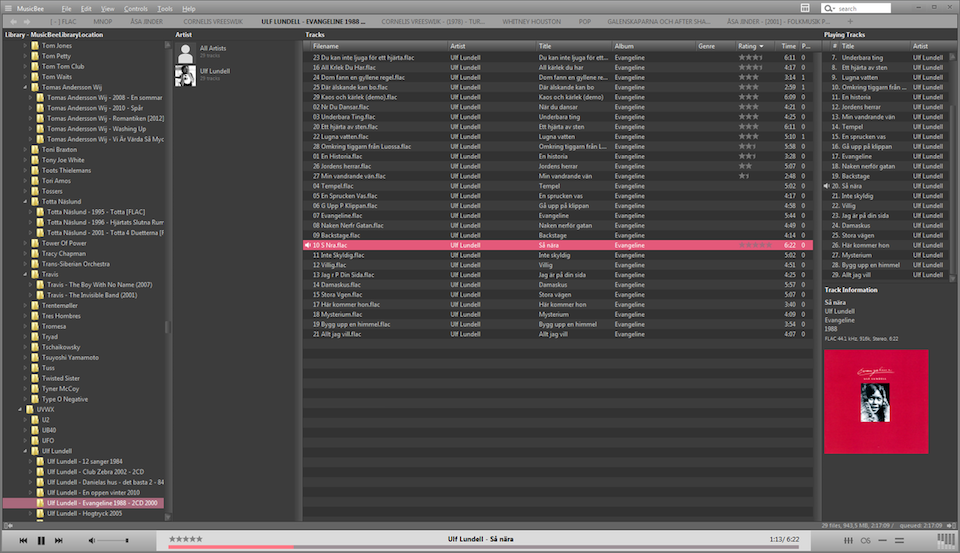Click the previous track button
Viewport: 960px width, 553px height.
[23, 541]
